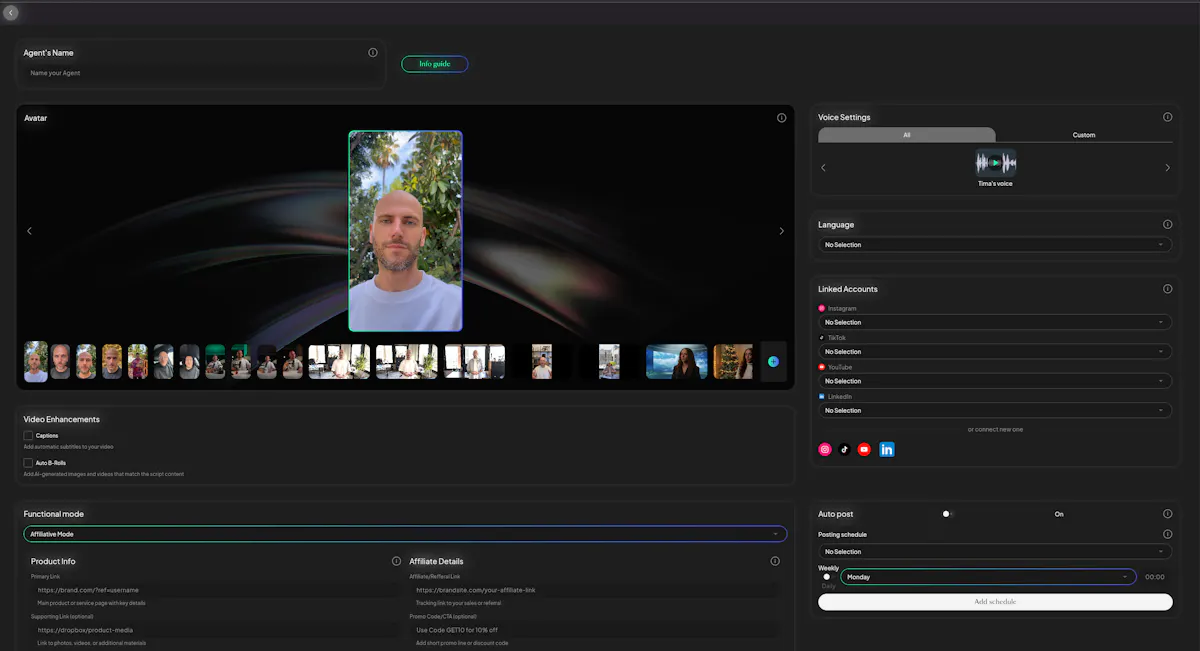
Task: Switch to the All voices tab
Action: point(907,135)
